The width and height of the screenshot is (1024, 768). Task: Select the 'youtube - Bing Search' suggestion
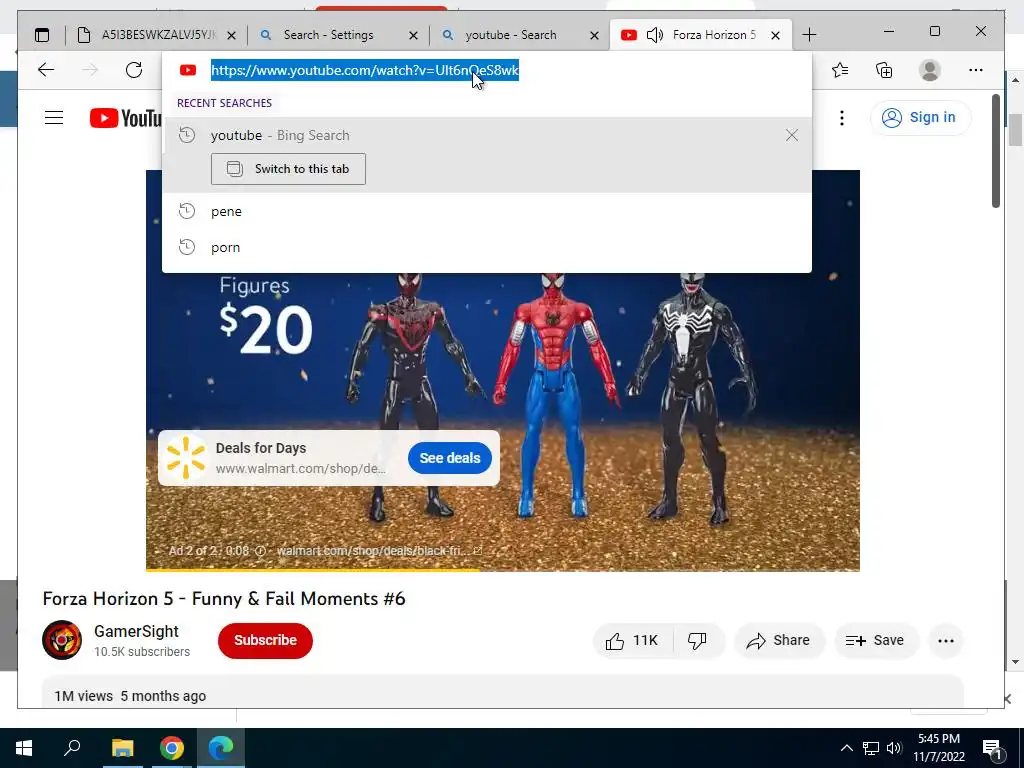(x=487, y=135)
